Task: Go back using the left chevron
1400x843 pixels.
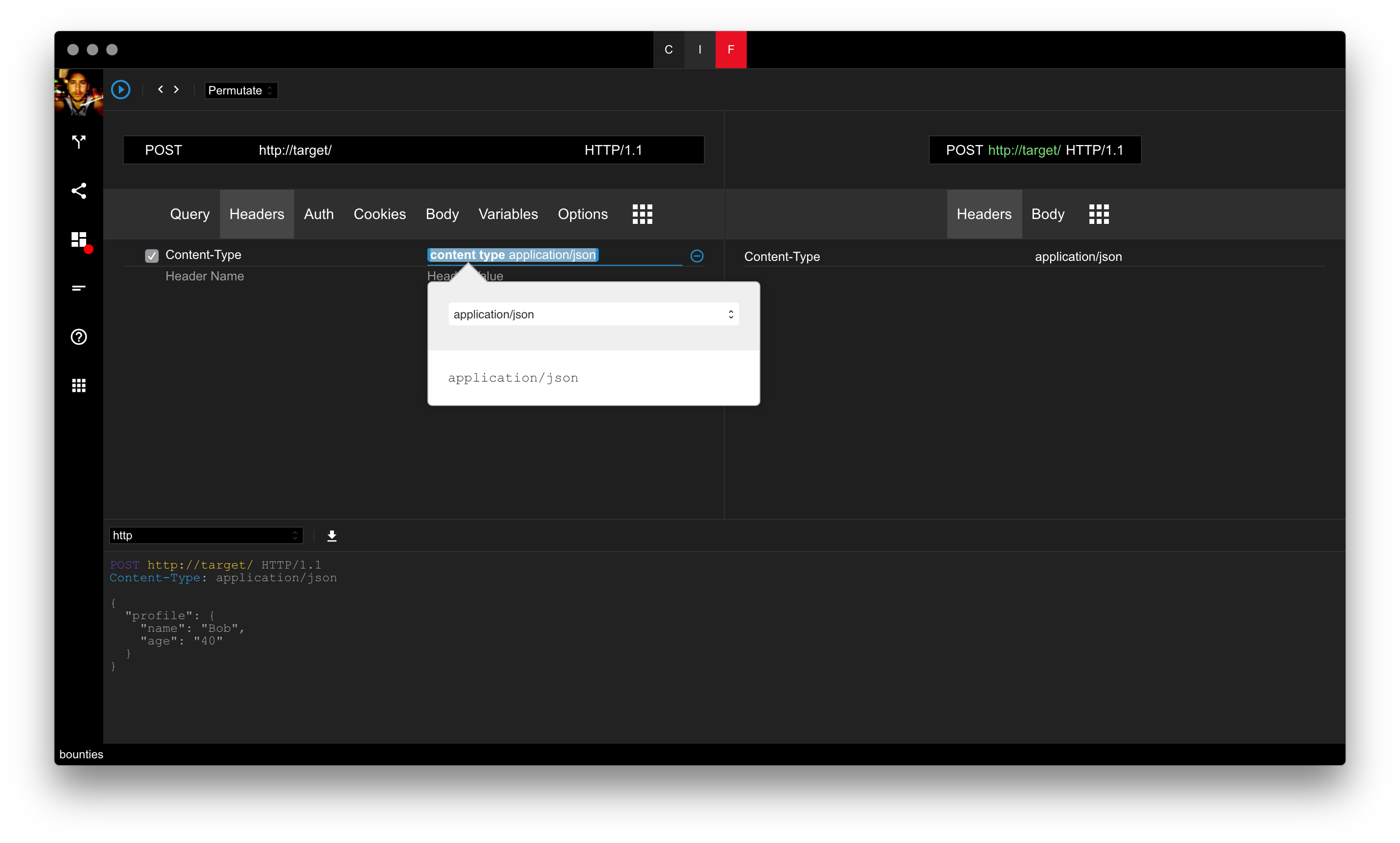Action: click(161, 89)
